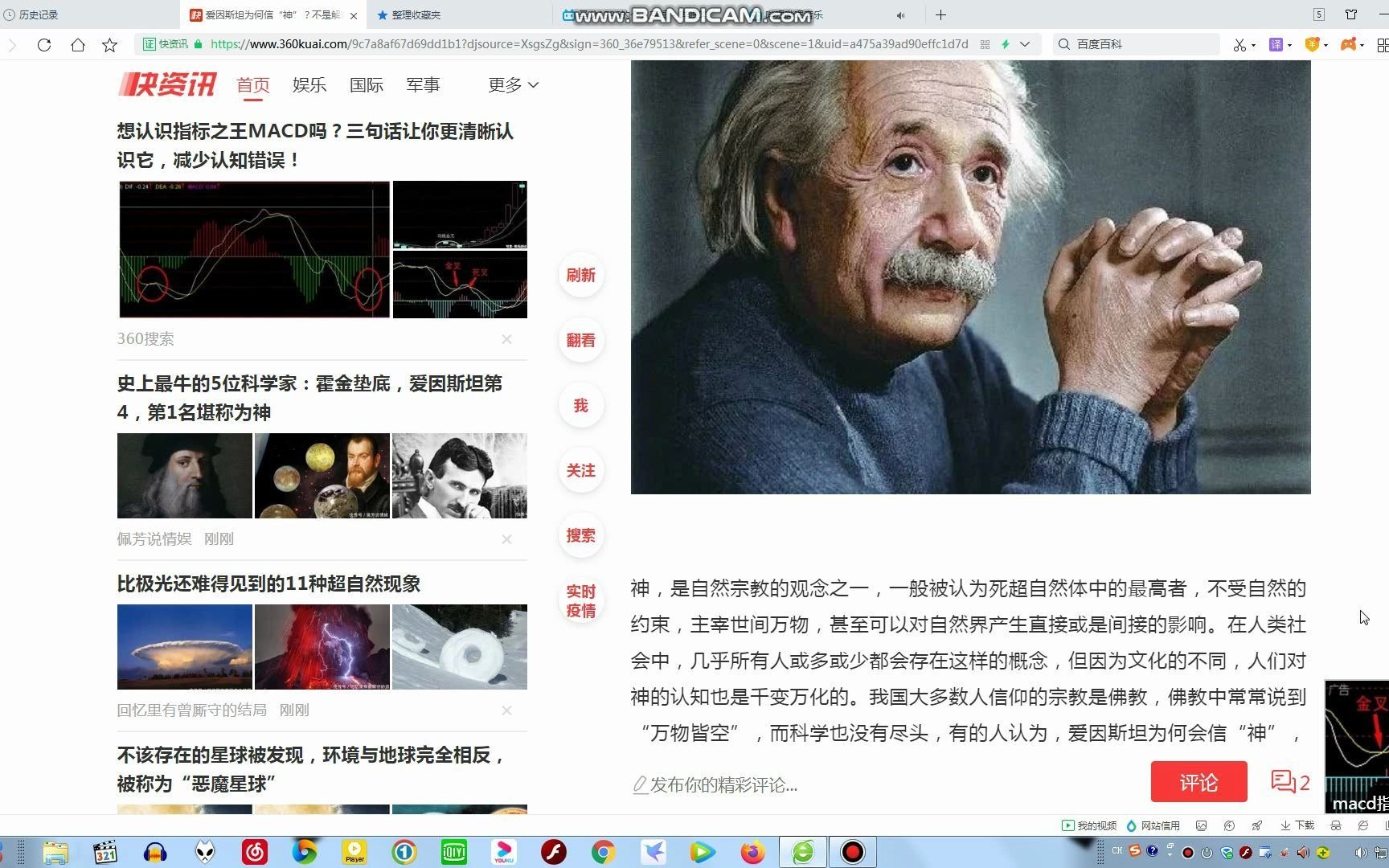This screenshot has width=1389, height=868.
Task: Open 下载 manager in status bar
Action: point(1297,825)
